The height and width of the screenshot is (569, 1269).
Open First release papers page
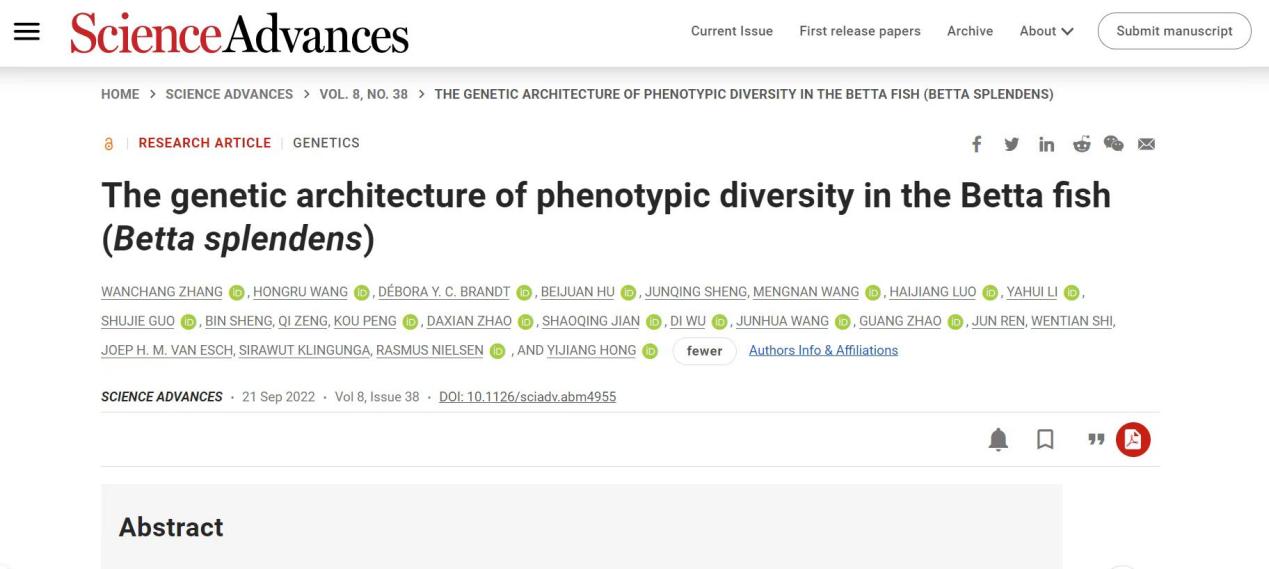tap(860, 31)
